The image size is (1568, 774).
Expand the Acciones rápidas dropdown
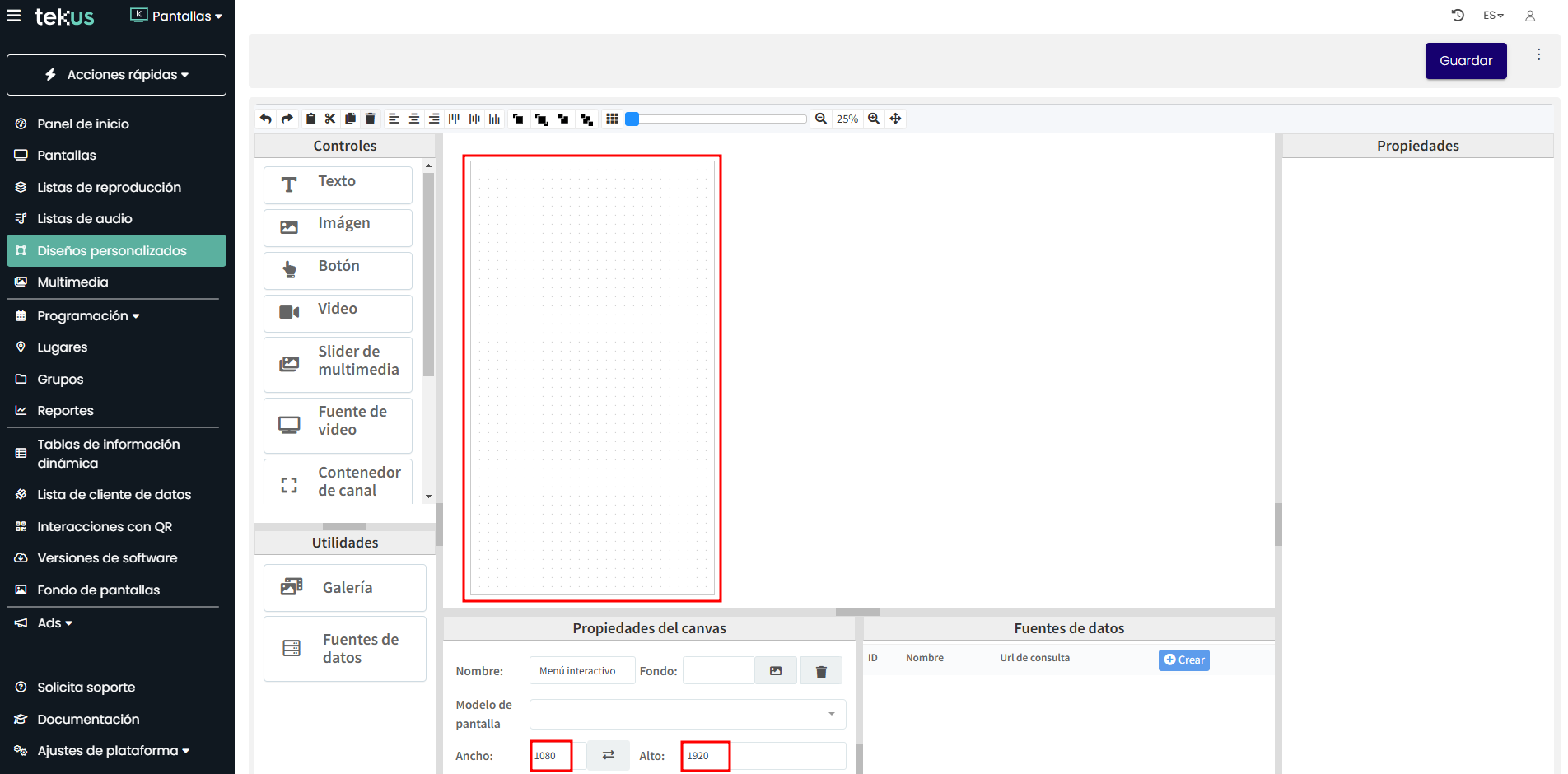[116, 75]
